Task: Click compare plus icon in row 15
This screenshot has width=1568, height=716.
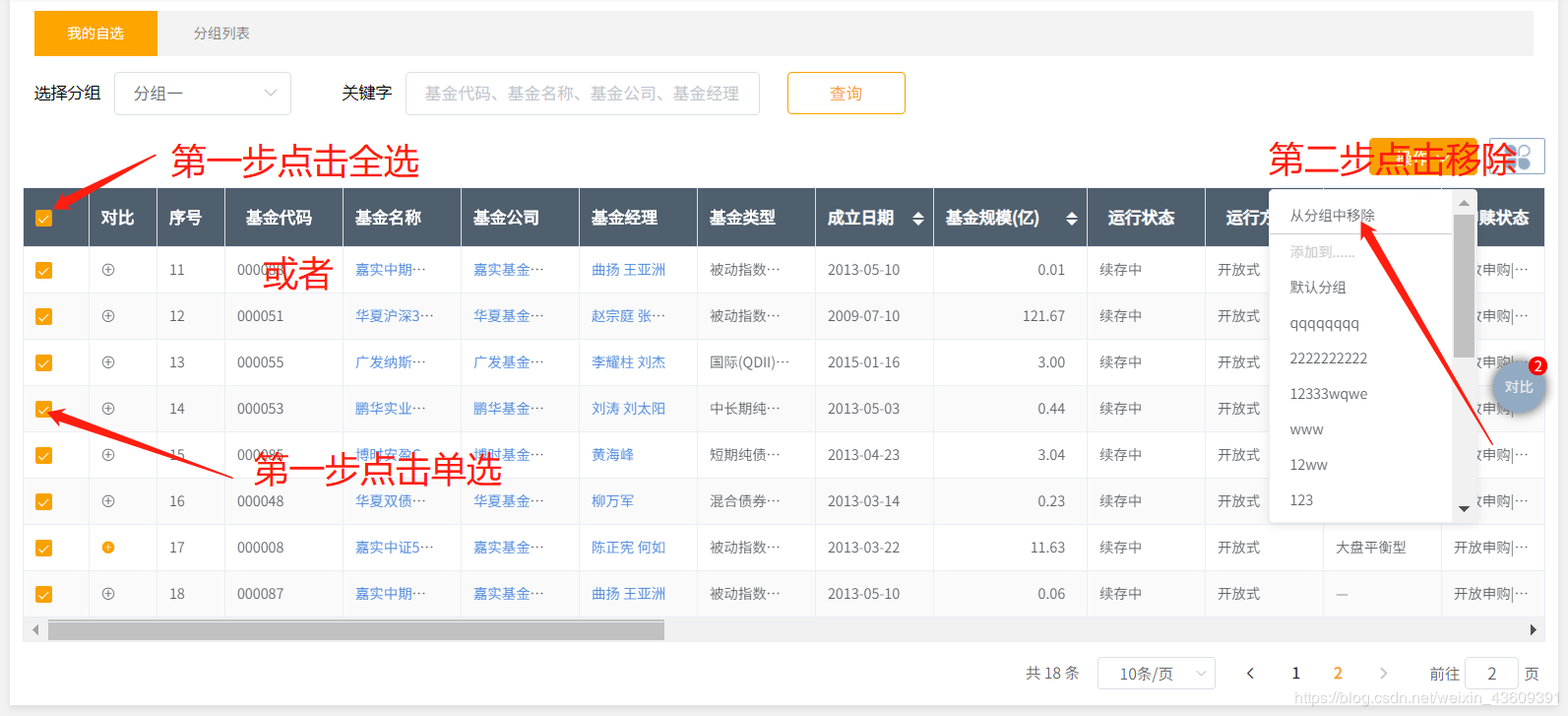Action: 108,455
